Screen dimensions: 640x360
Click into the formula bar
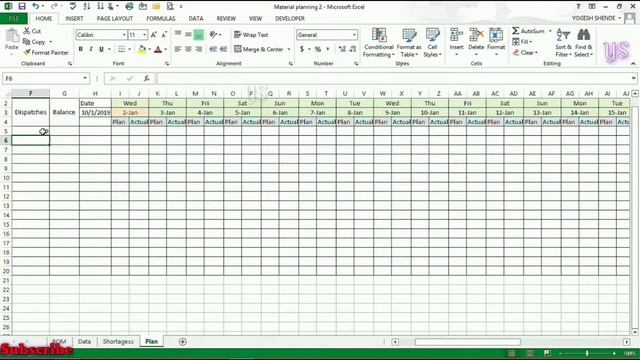394,78
